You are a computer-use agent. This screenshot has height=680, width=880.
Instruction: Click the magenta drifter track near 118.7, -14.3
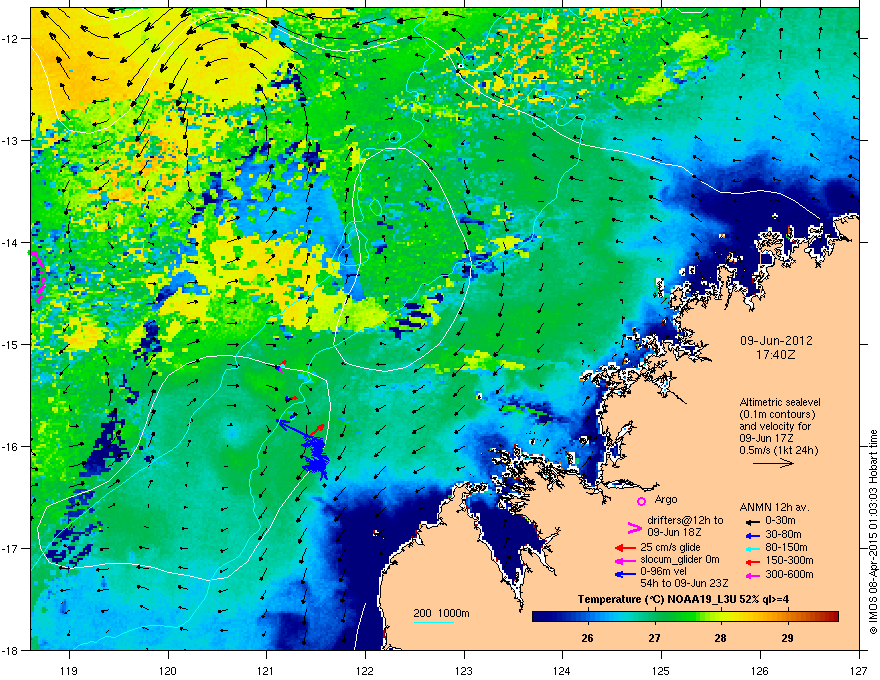pyautogui.click(x=38, y=277)
